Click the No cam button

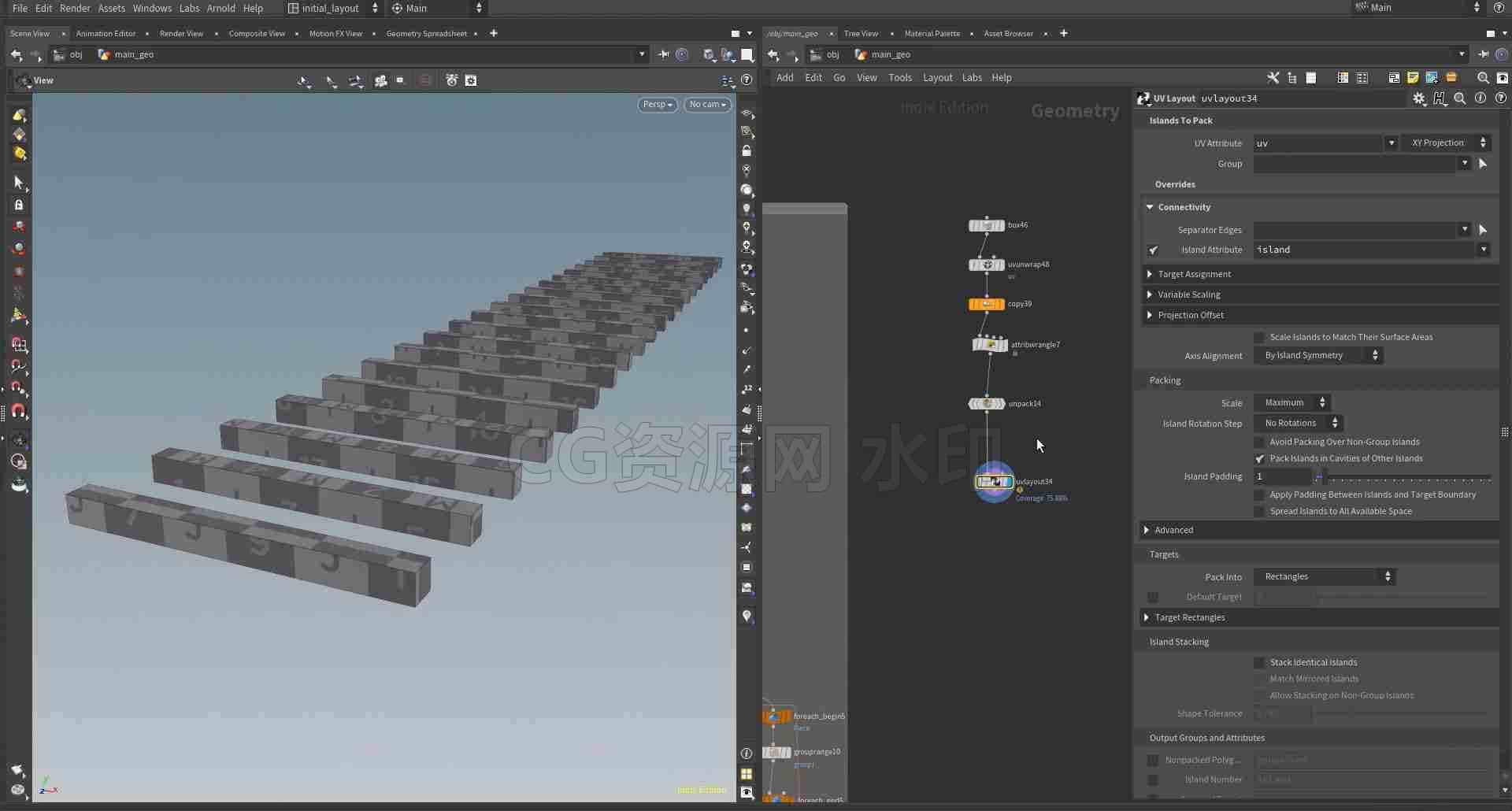707,105
